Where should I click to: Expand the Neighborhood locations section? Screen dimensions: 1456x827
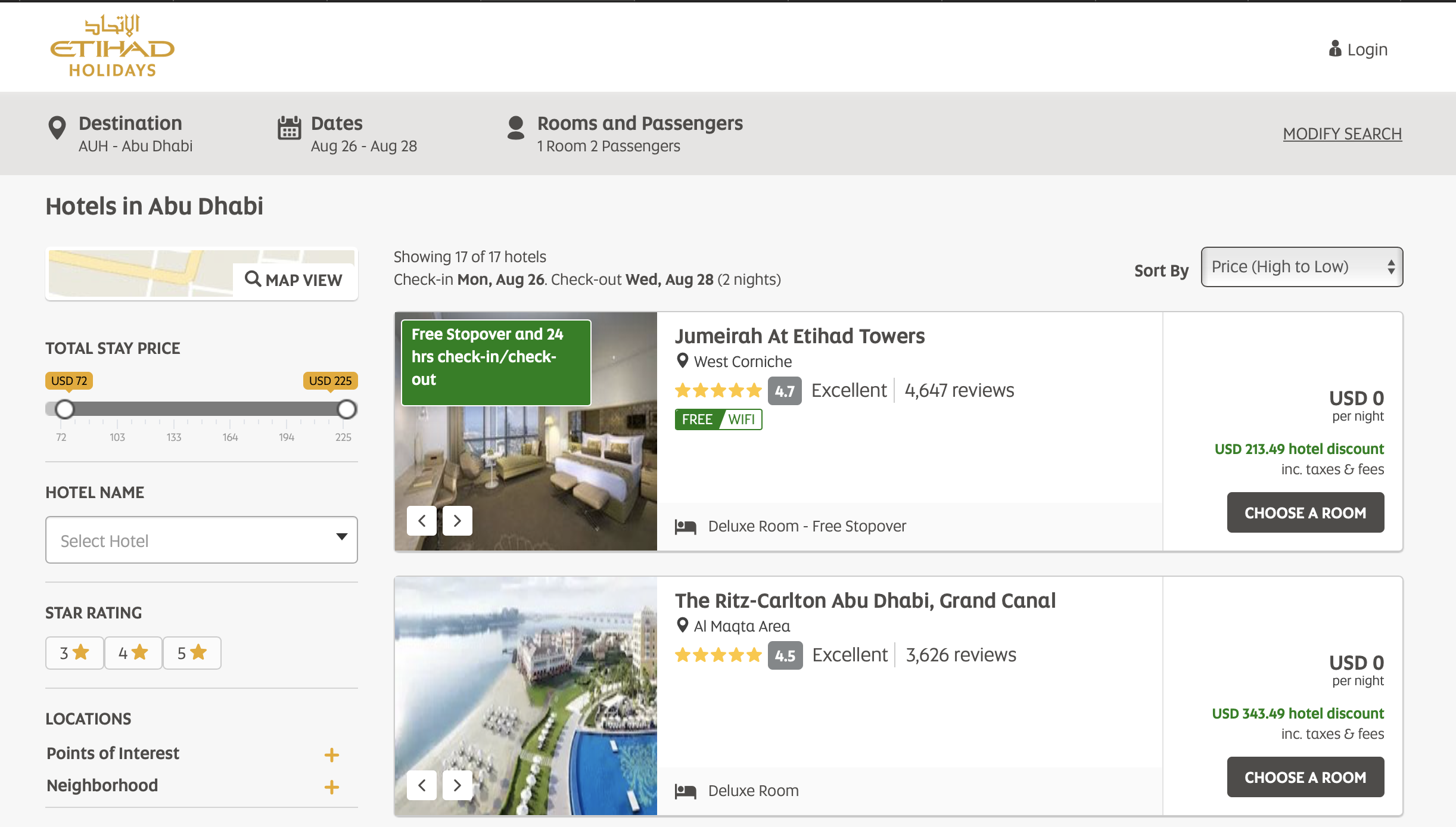click(331, 787)
